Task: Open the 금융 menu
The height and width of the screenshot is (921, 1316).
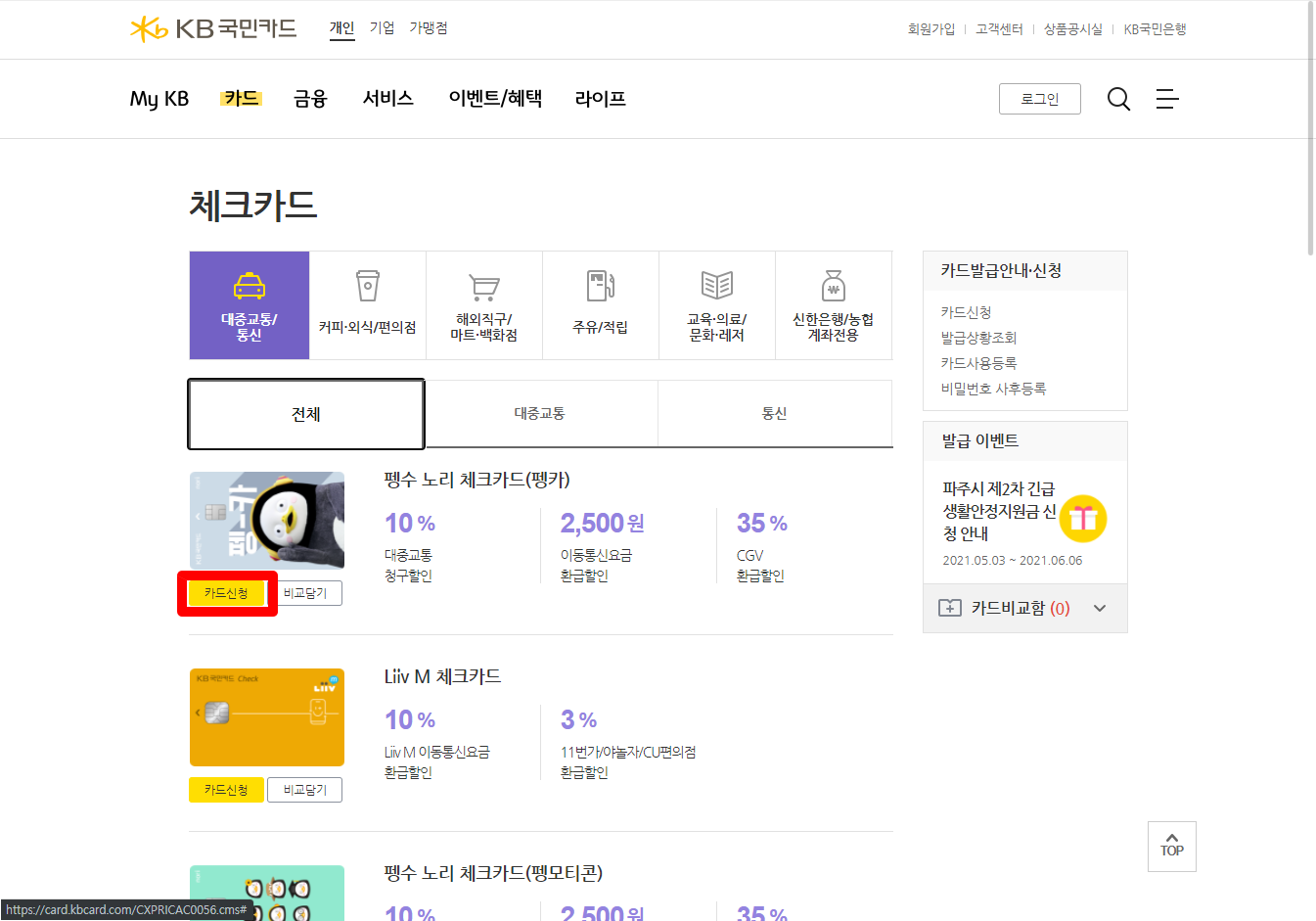Action: (x=310, y=99)
